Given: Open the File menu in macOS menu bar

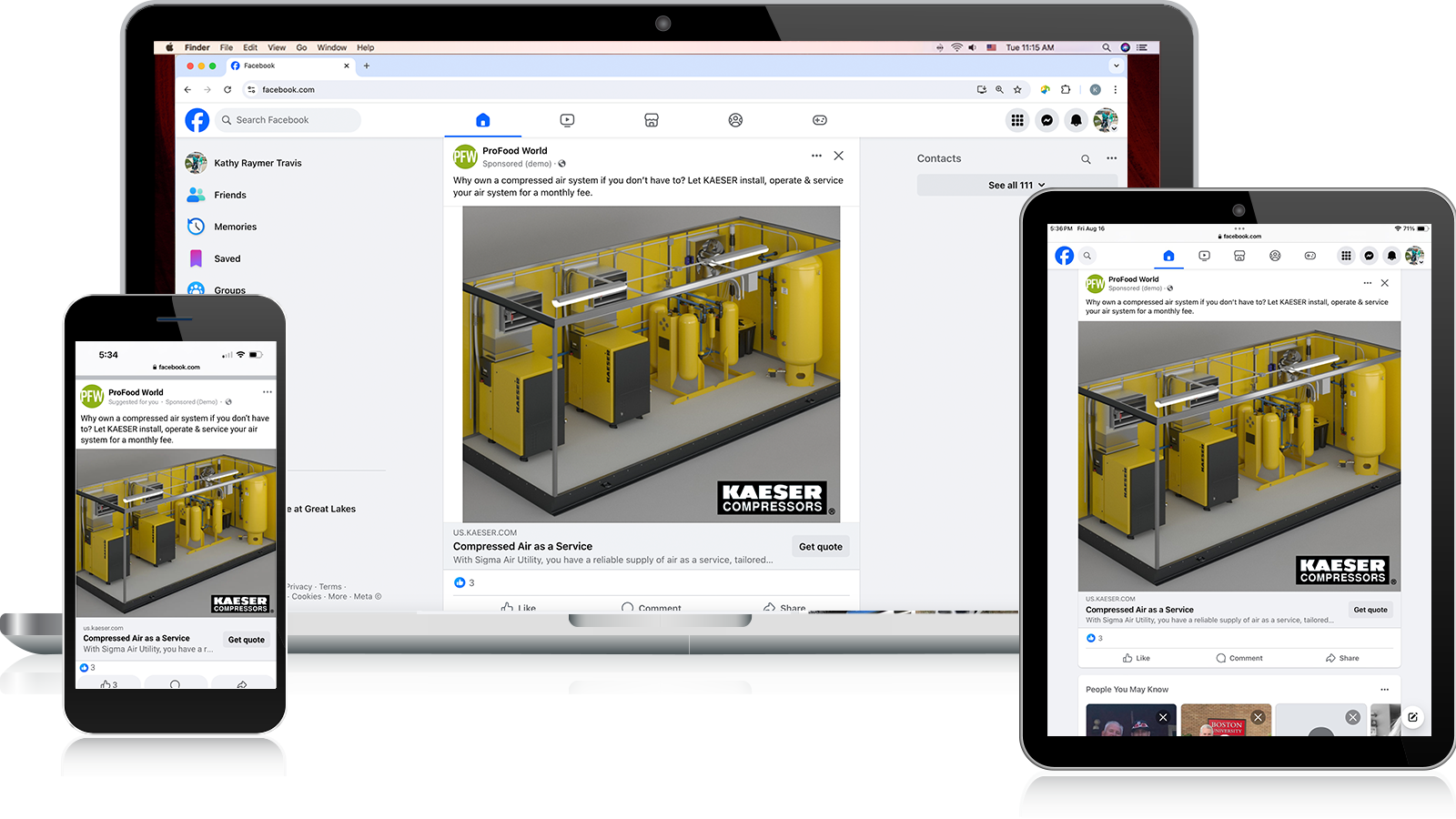Looking at the screenshot, I should [227, 47].
